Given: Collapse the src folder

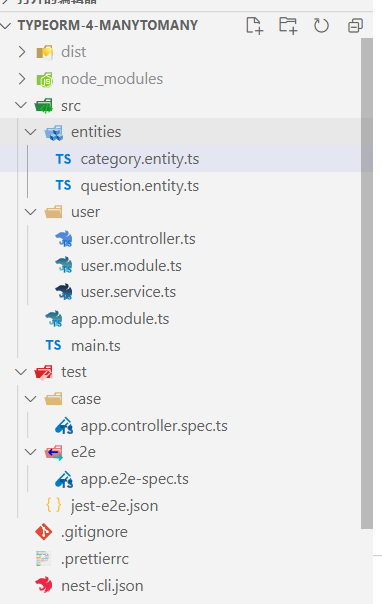Looking at the screenshot, I should click(21, 105).
